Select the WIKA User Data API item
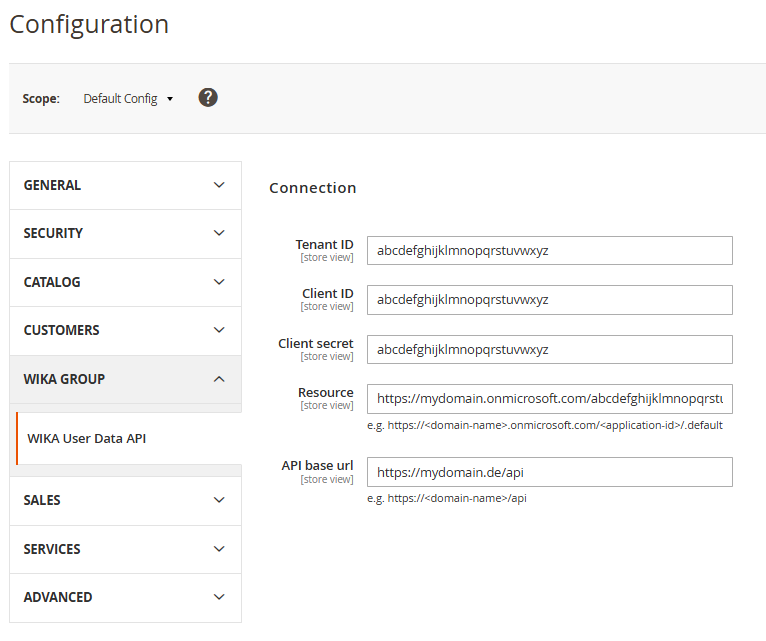766x641 pixels. click(88, 438)
